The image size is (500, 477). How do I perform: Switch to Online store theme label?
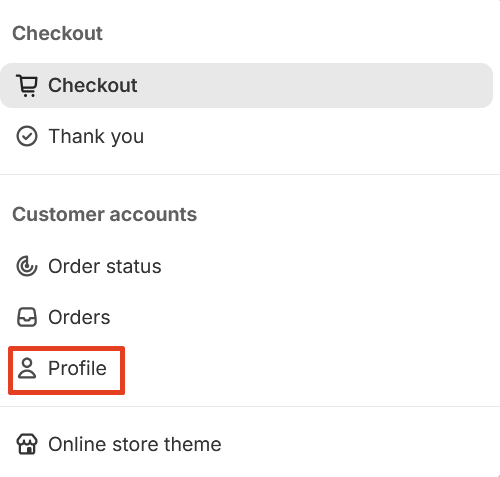click(x=135, y=444)
